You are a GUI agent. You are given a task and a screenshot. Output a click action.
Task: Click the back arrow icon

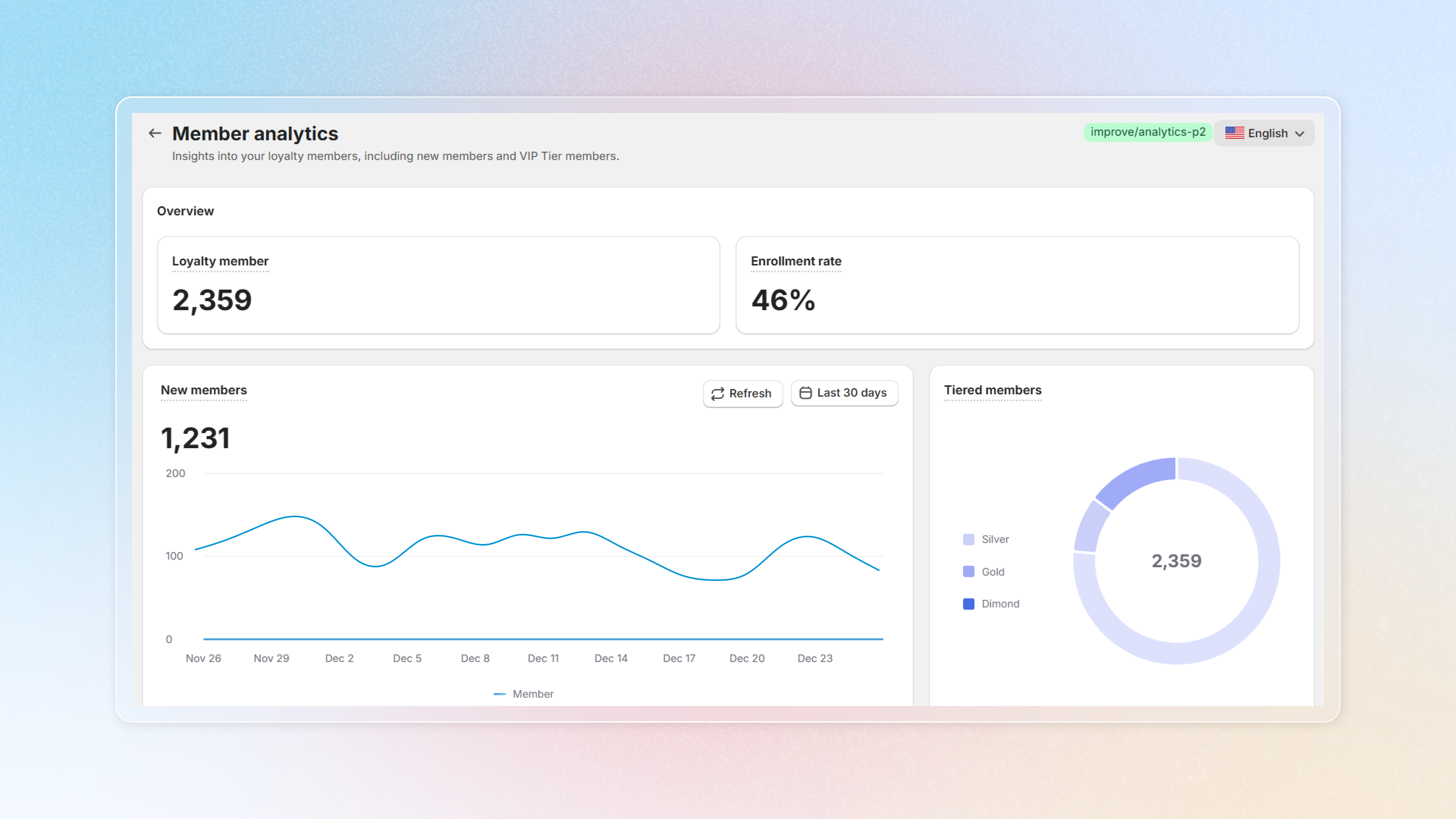click(x=155, y=133)
